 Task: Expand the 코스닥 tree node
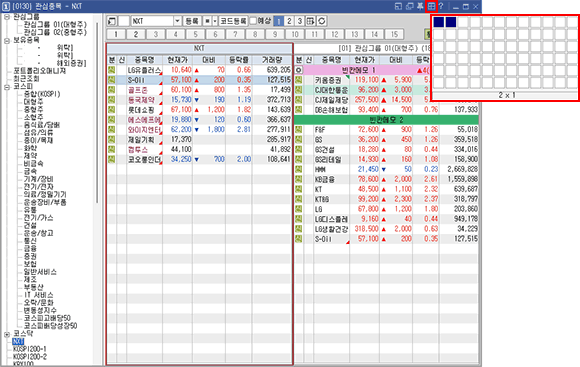7,334
